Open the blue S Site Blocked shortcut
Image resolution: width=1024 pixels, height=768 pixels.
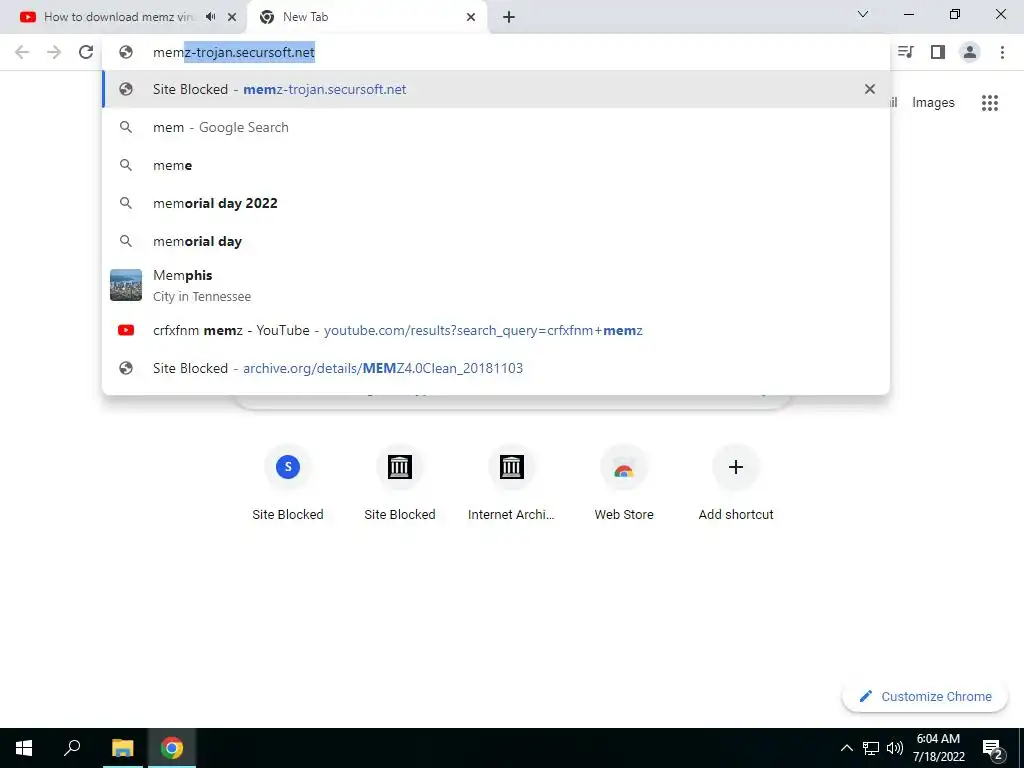[288, 483]
